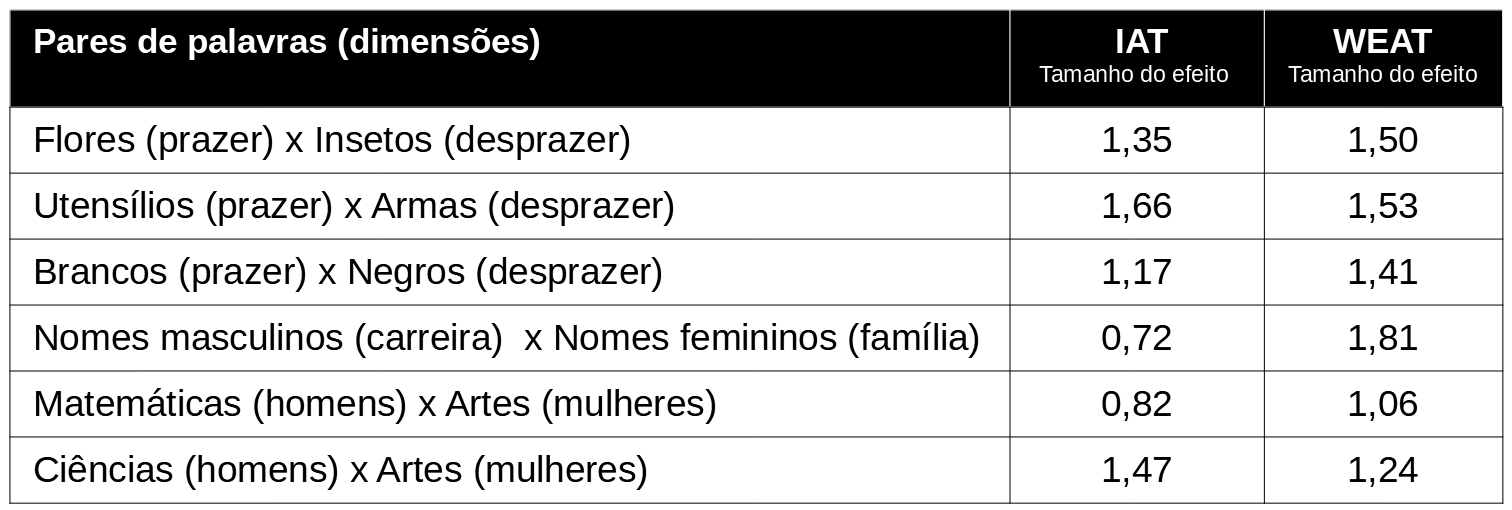
Task: Select the 'Nomes masculinos (carreira)' row label
Action: click(506, 338)
